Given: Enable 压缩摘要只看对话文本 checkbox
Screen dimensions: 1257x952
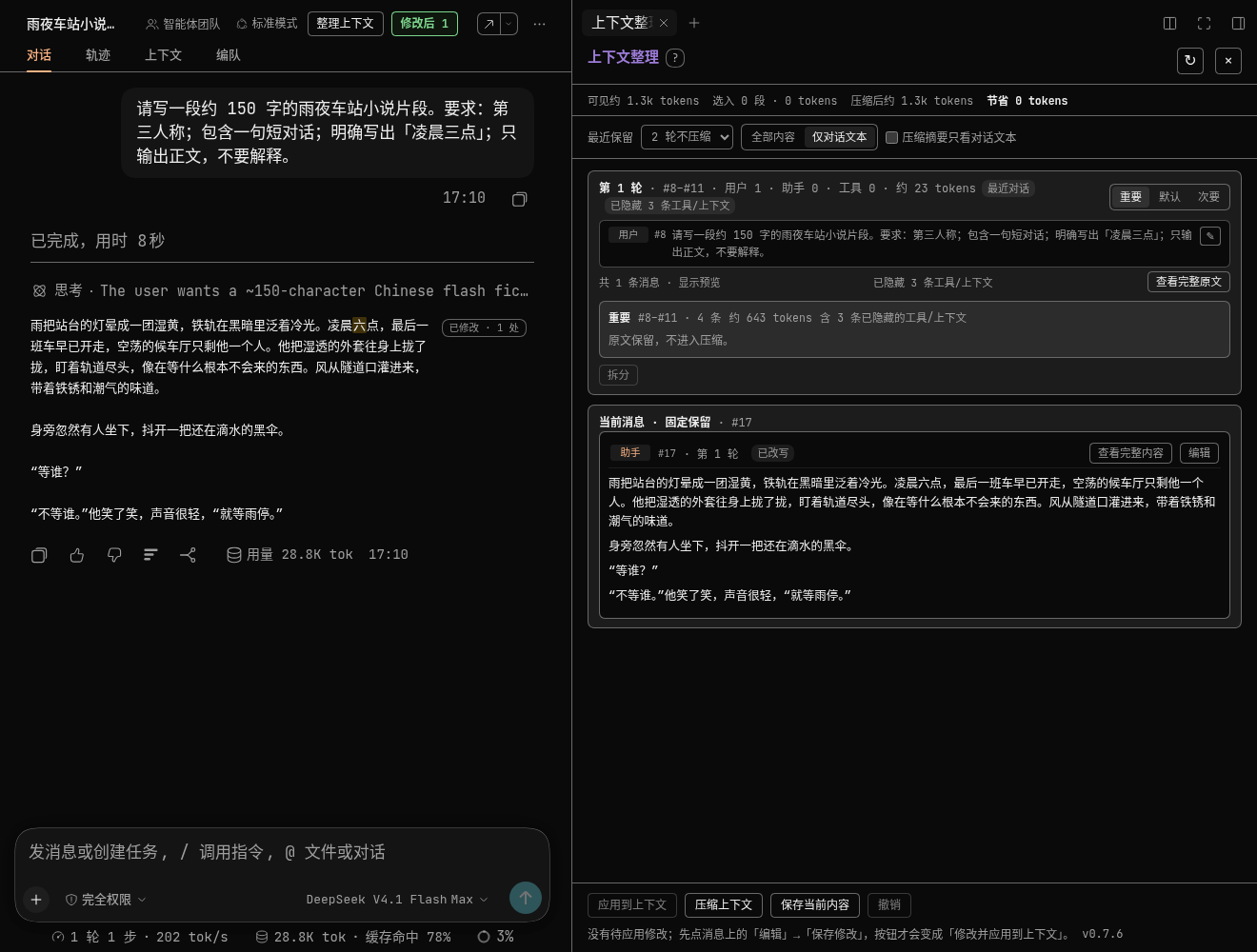Looking at the screenshot, I should point(892,137).
